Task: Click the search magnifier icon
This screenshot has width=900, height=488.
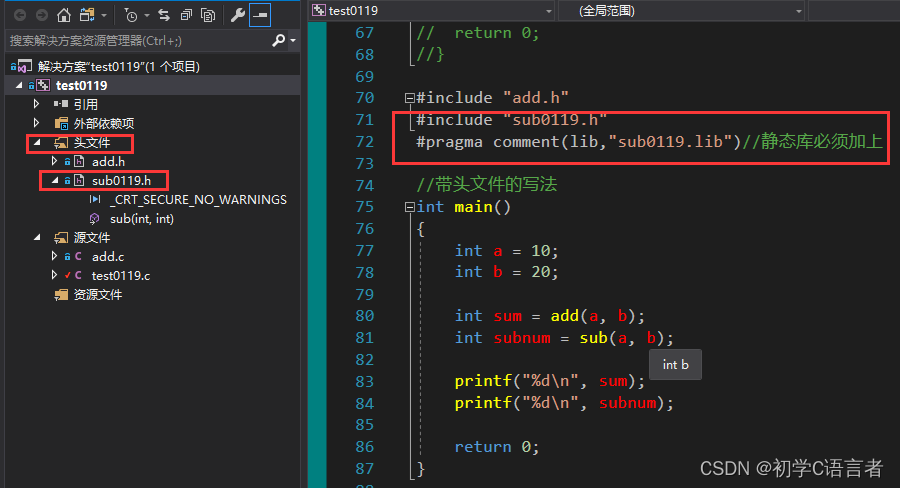Action: click(x=278, y=41)
